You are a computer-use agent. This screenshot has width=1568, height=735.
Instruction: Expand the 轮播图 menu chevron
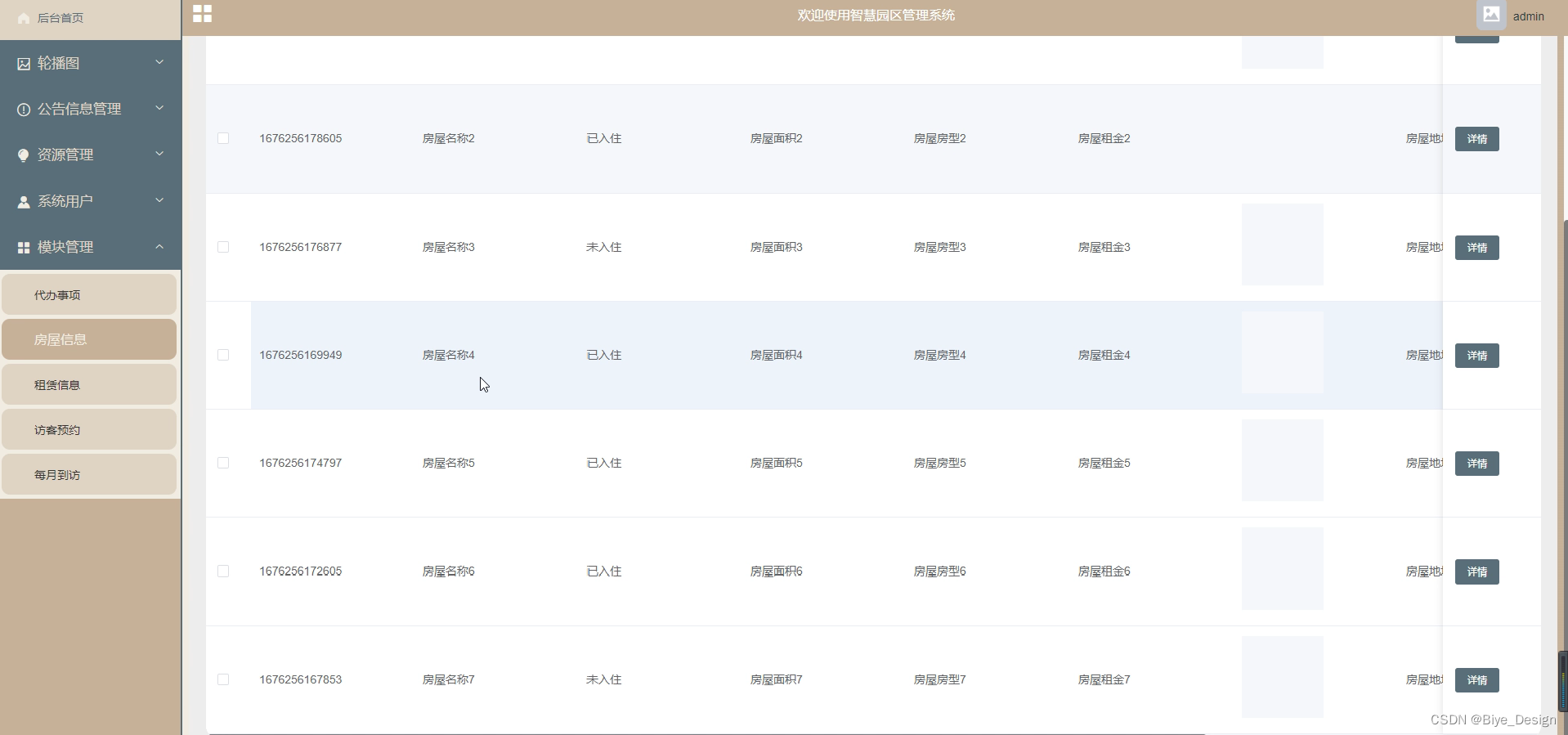click(x=159, y=62)
